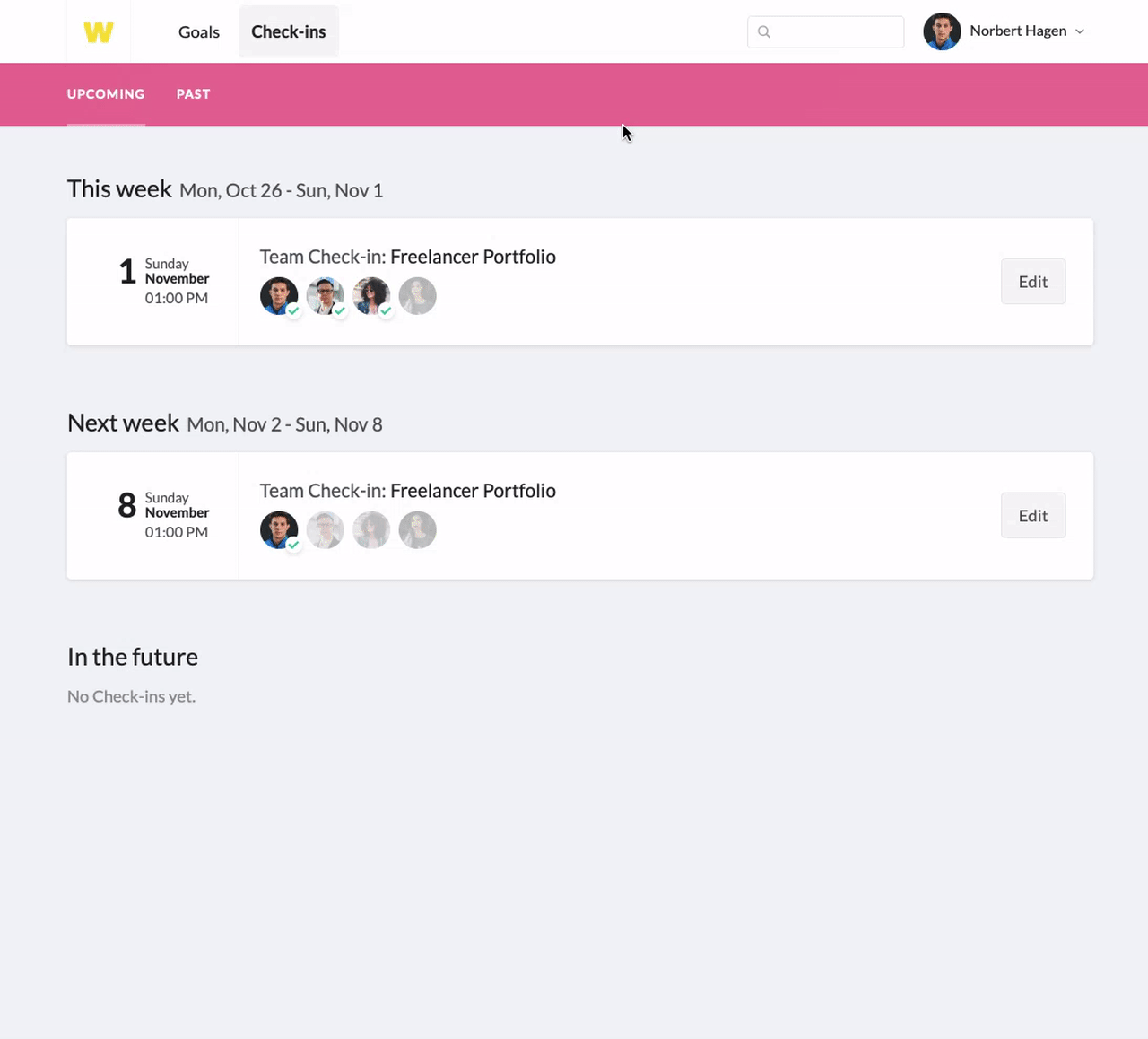Open the Norbert Hagen account dropdown name
This screenshot has height=1039, width=1148.
pos(1018,31)
